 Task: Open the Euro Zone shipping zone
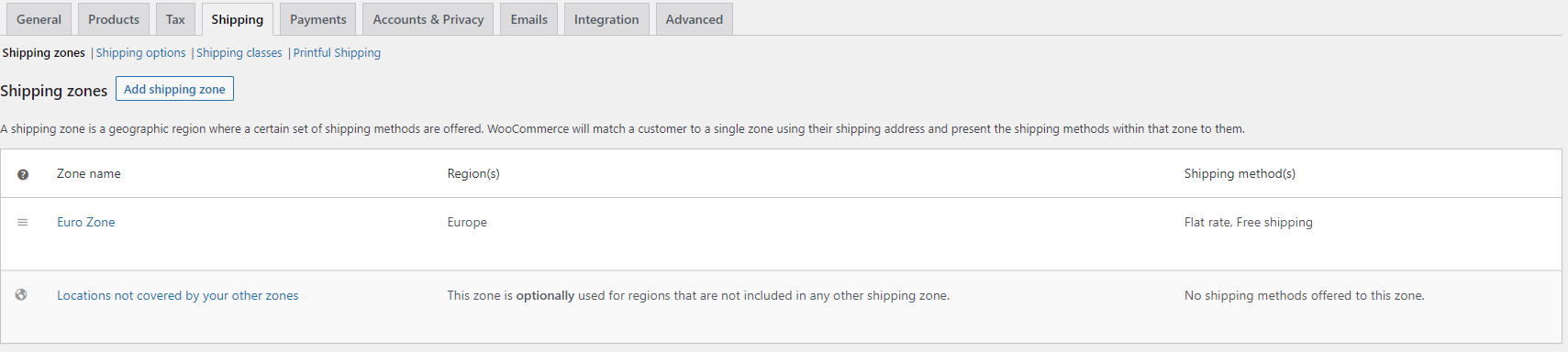coord(86,223)
